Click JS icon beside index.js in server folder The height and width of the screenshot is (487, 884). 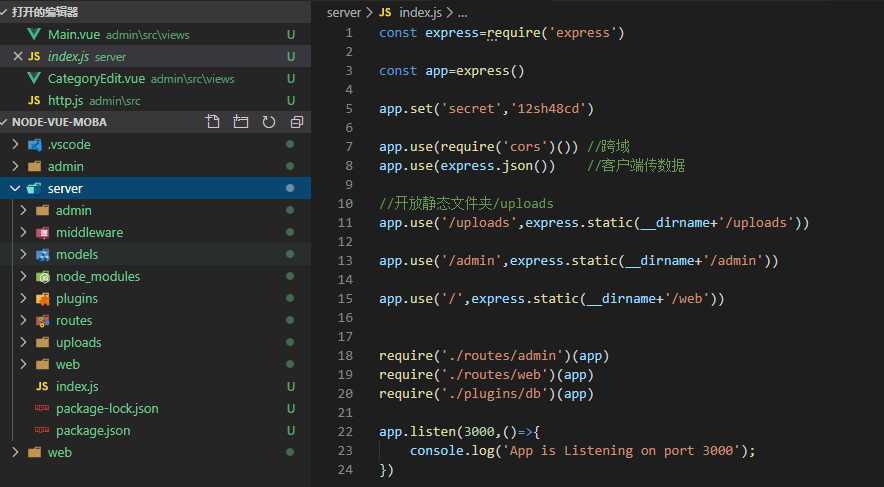42,386
